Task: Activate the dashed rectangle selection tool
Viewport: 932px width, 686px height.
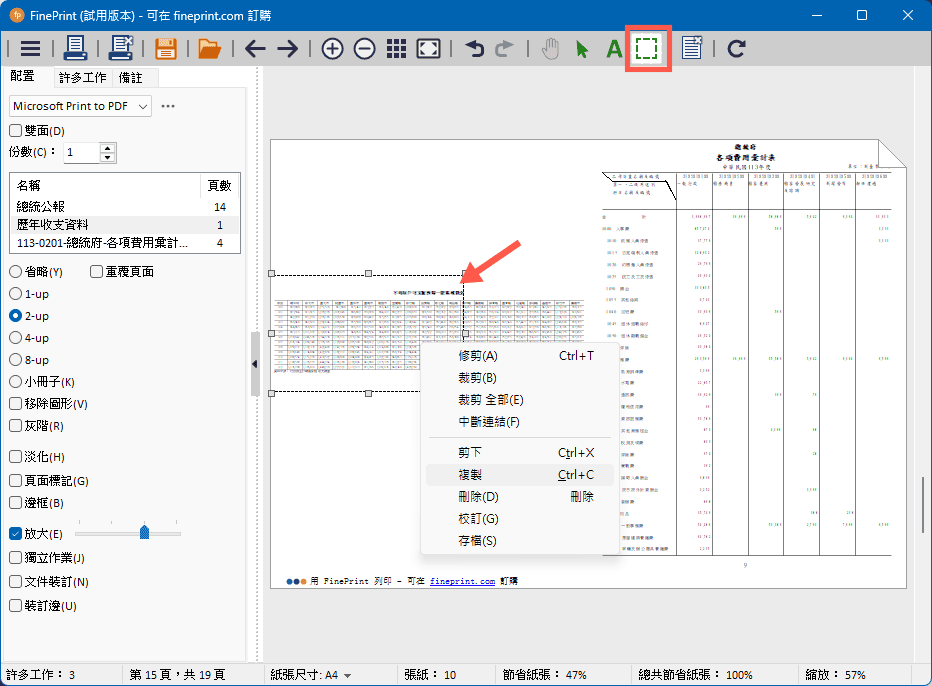Action: (x=648, y=48)
